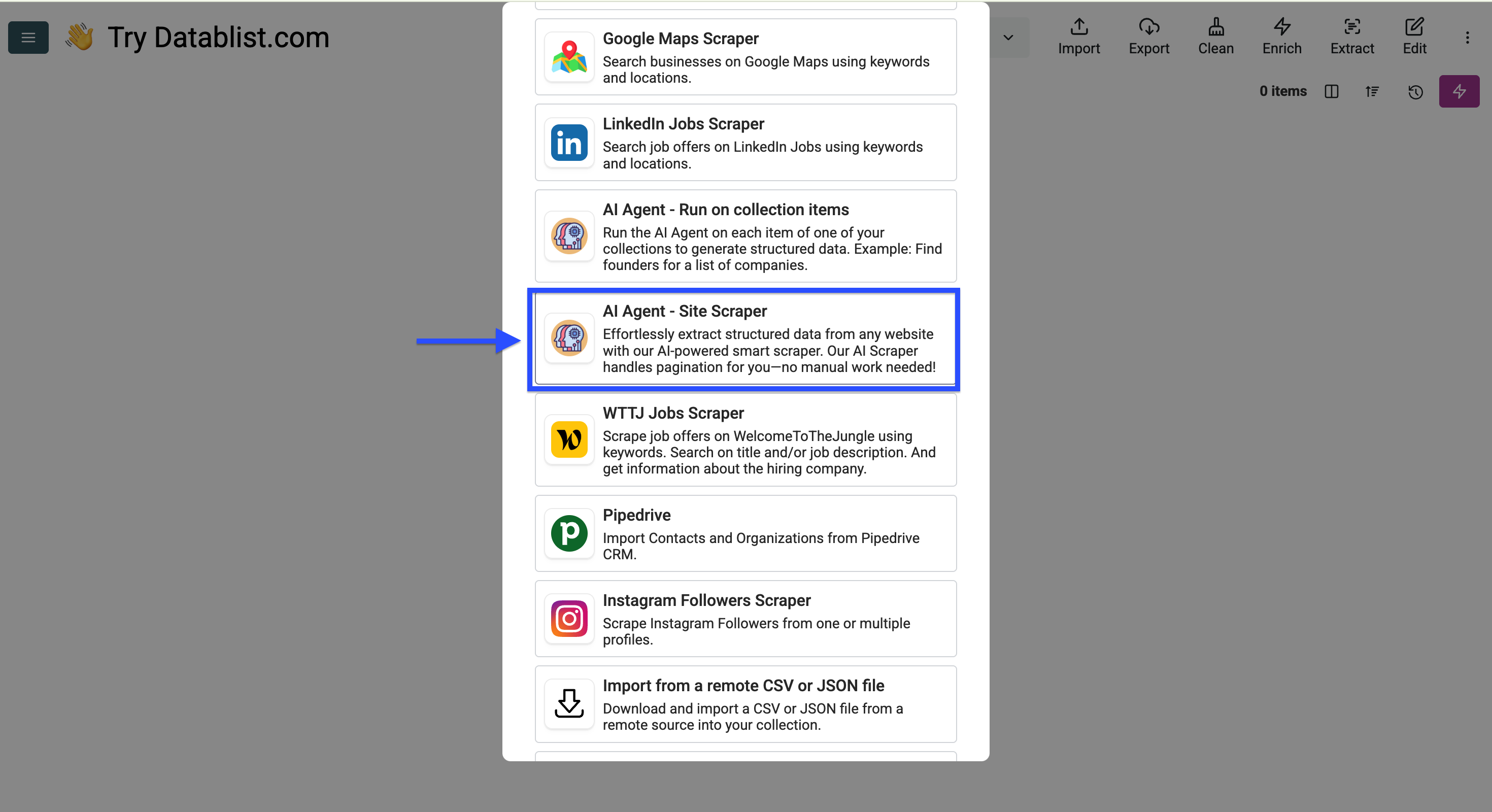Click the Instagram logo icon
Screen dimensions: 1492x812
pos(569,619)
